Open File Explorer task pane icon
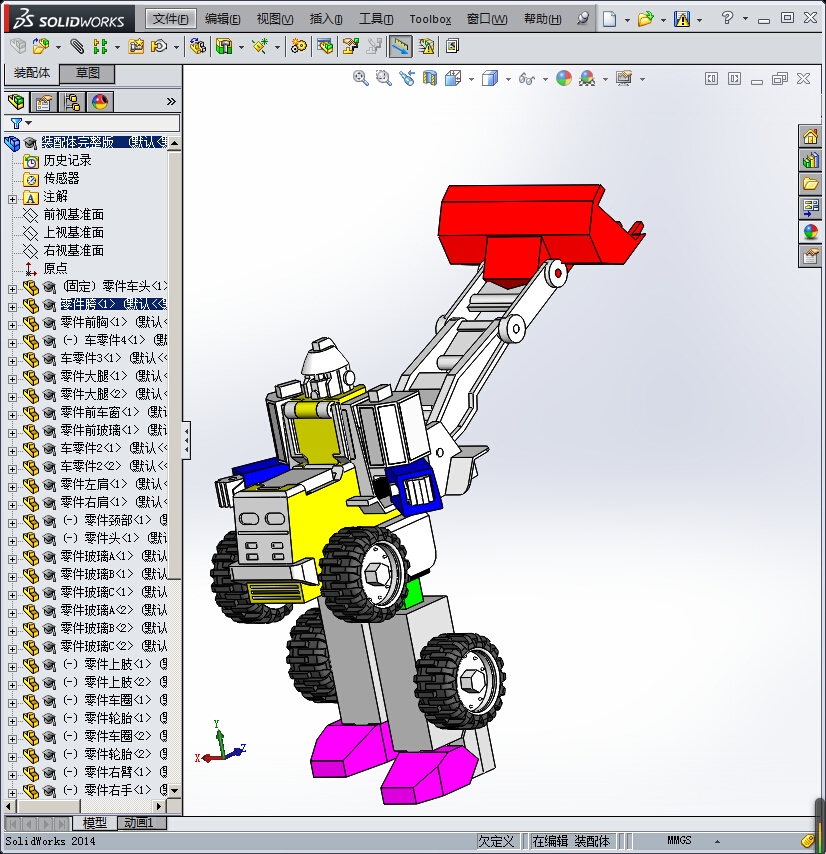The height and width of the screenshot is (854, 826). pos(810,184)
